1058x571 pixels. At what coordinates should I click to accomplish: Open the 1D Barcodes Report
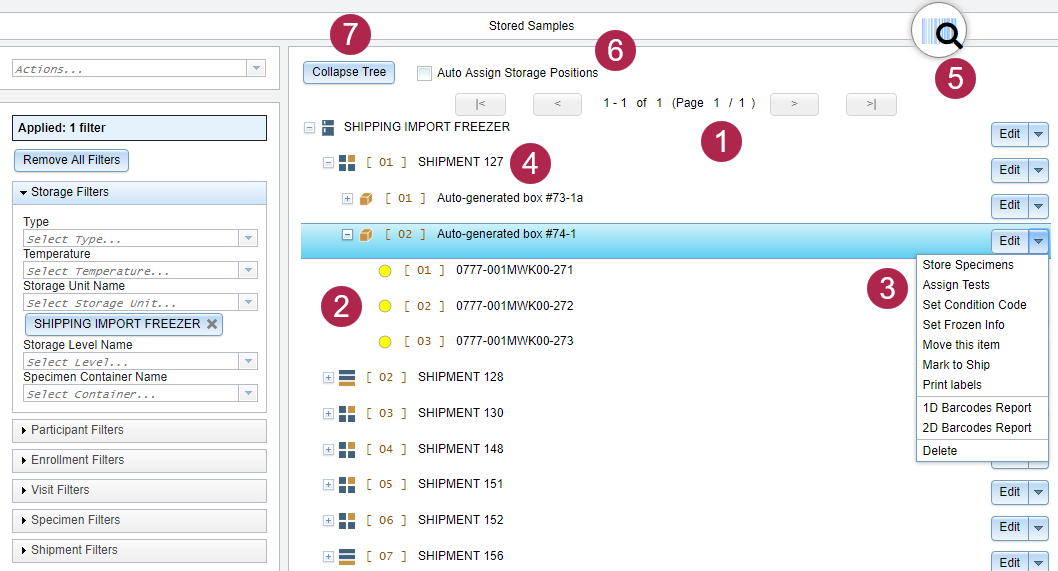[x=982, y=408]
